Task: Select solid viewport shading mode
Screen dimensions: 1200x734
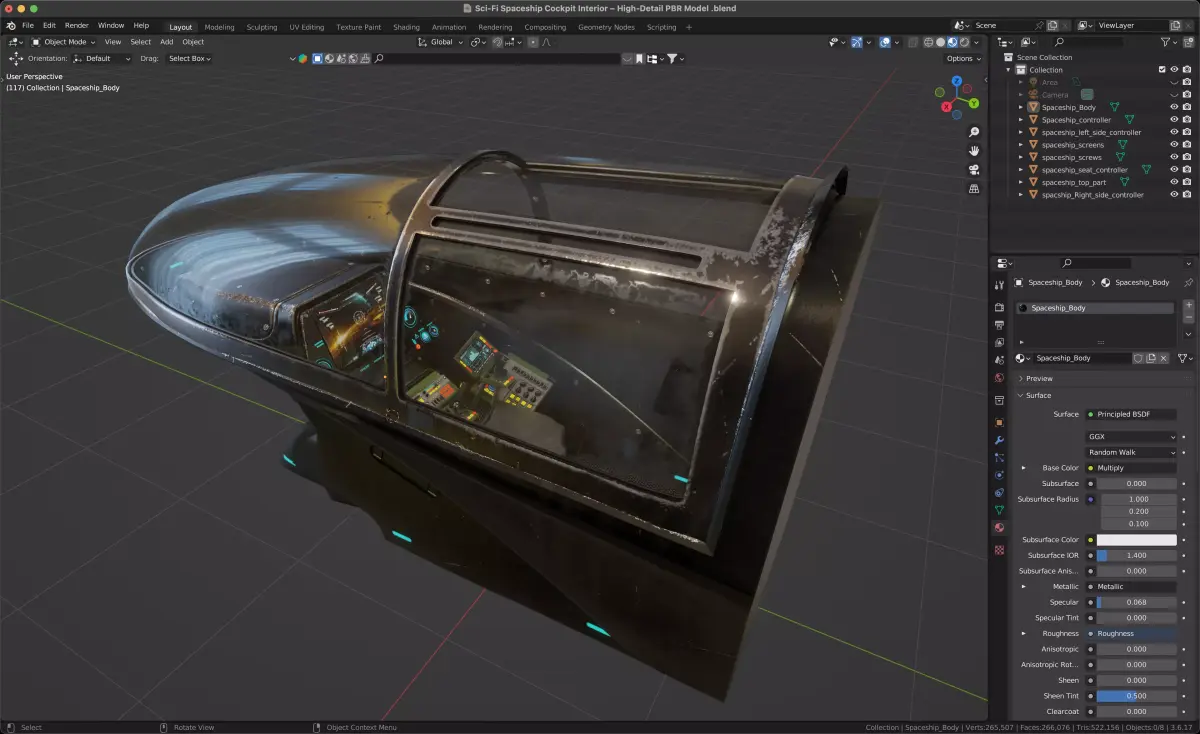Action: point(940,42)
